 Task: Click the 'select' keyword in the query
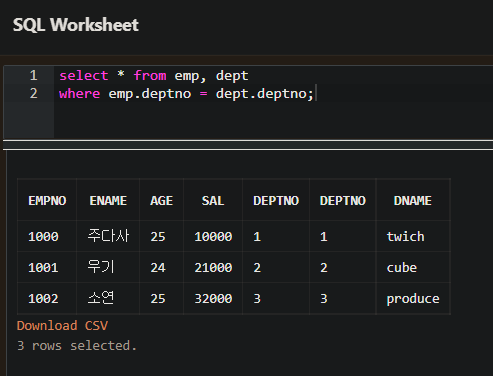(84, 76)
